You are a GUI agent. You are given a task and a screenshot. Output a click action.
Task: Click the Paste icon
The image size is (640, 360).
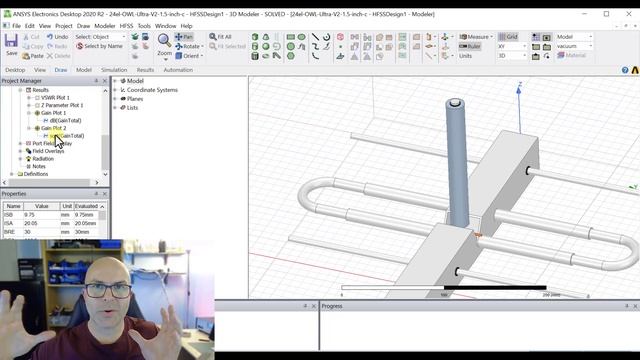[33, 56]
